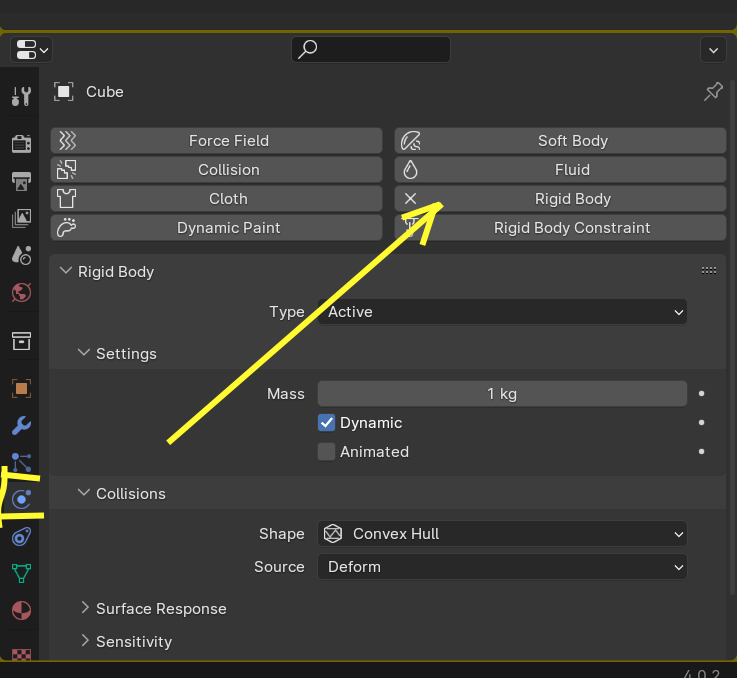This screenshot has height=678, width=737.
Task: Open the View Layer properties tab
Action: (x=21, y=218)
